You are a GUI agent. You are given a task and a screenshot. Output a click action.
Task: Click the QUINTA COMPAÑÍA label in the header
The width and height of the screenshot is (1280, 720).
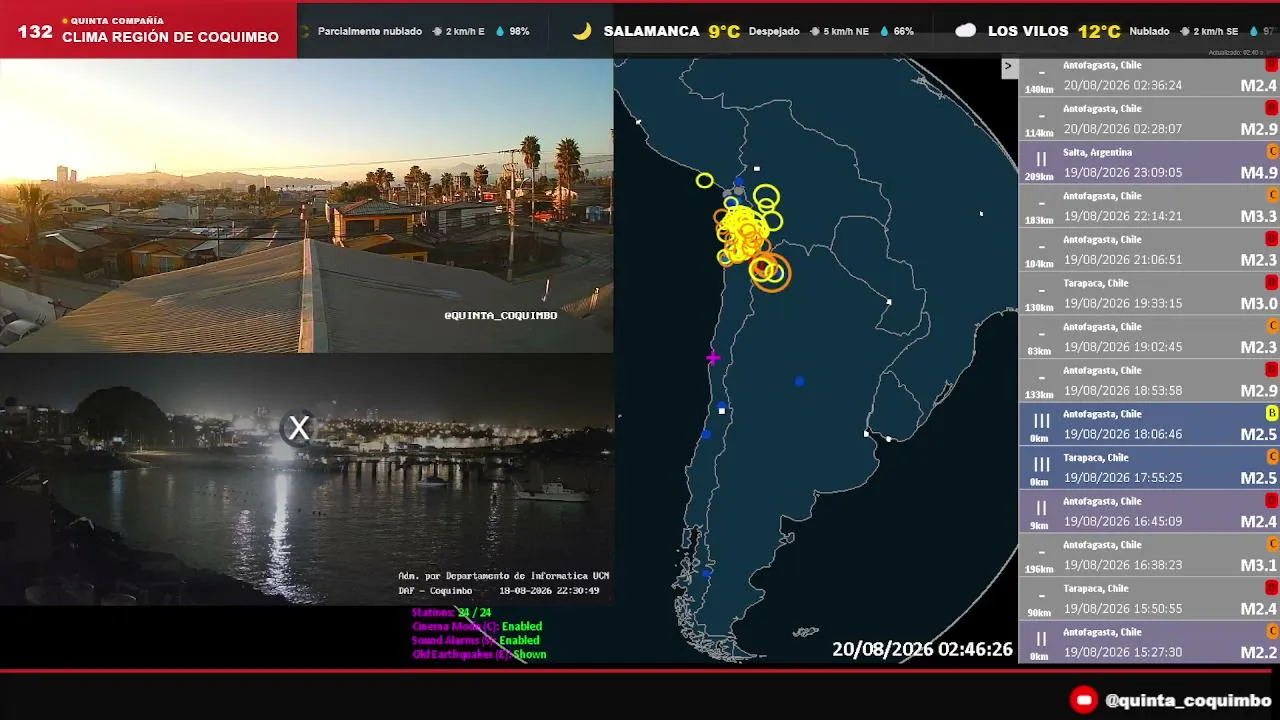(117, 20)
